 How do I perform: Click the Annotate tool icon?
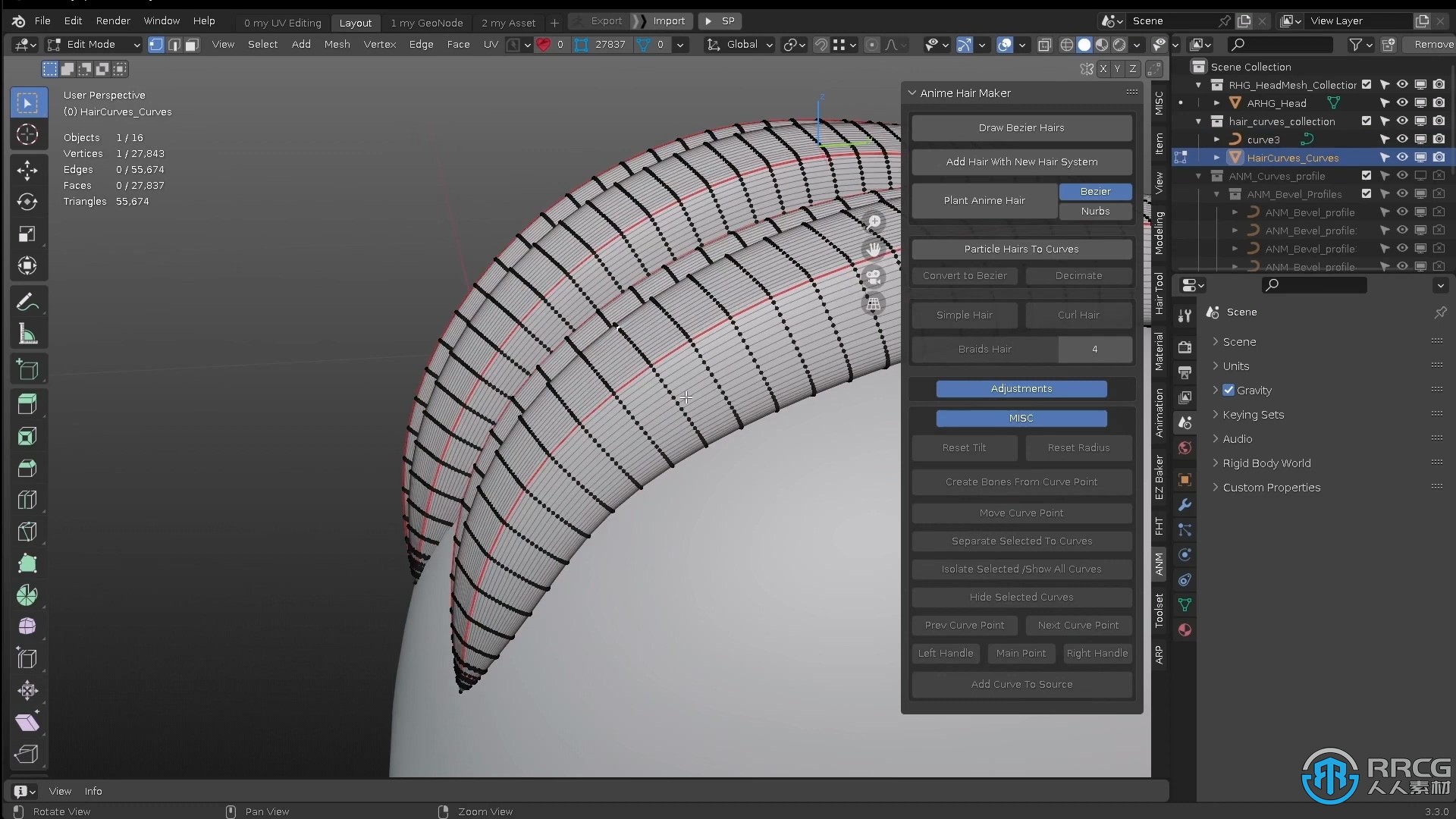(x=27, y=302)
